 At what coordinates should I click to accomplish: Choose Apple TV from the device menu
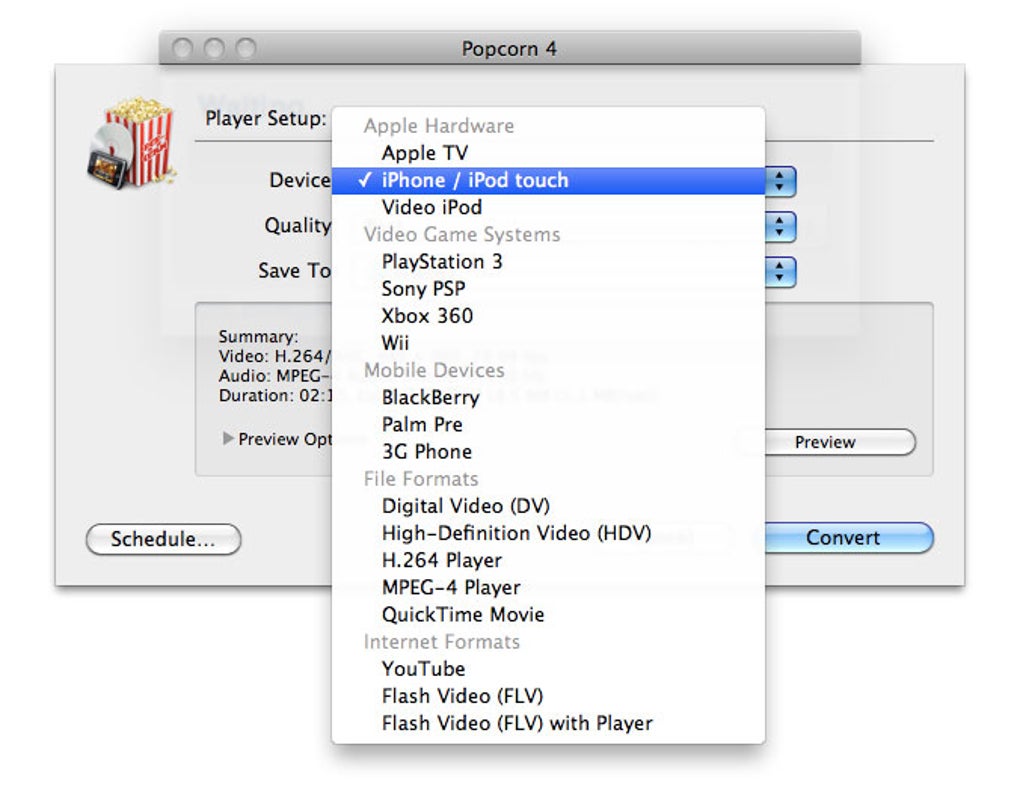point(548,153)
